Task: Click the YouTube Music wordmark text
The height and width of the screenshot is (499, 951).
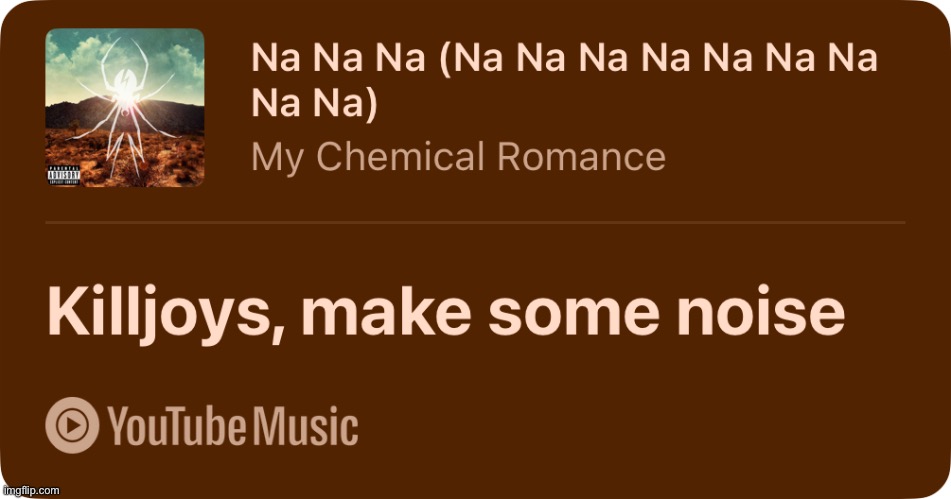Action: [233, 426]
